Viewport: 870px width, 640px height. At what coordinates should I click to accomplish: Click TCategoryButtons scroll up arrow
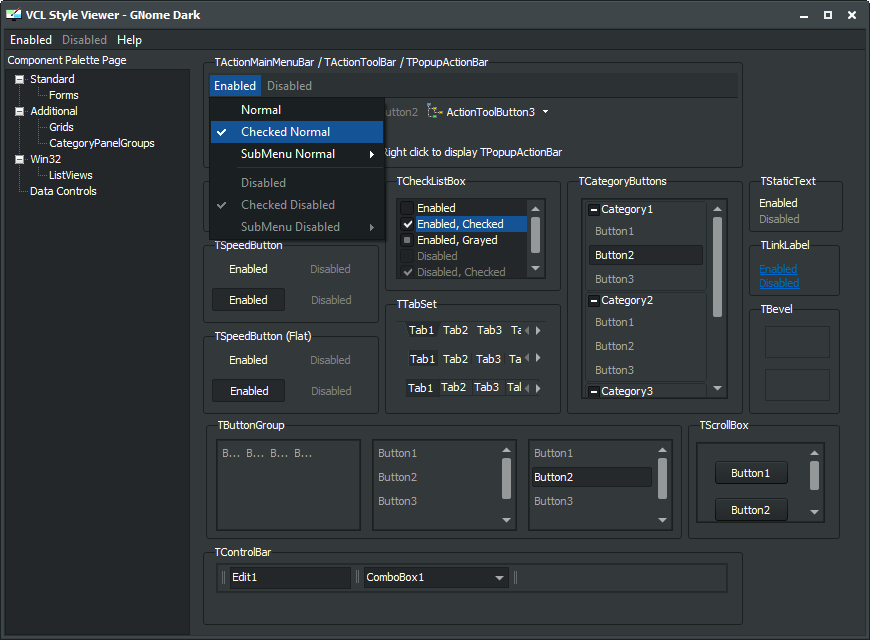click(717, 209)
